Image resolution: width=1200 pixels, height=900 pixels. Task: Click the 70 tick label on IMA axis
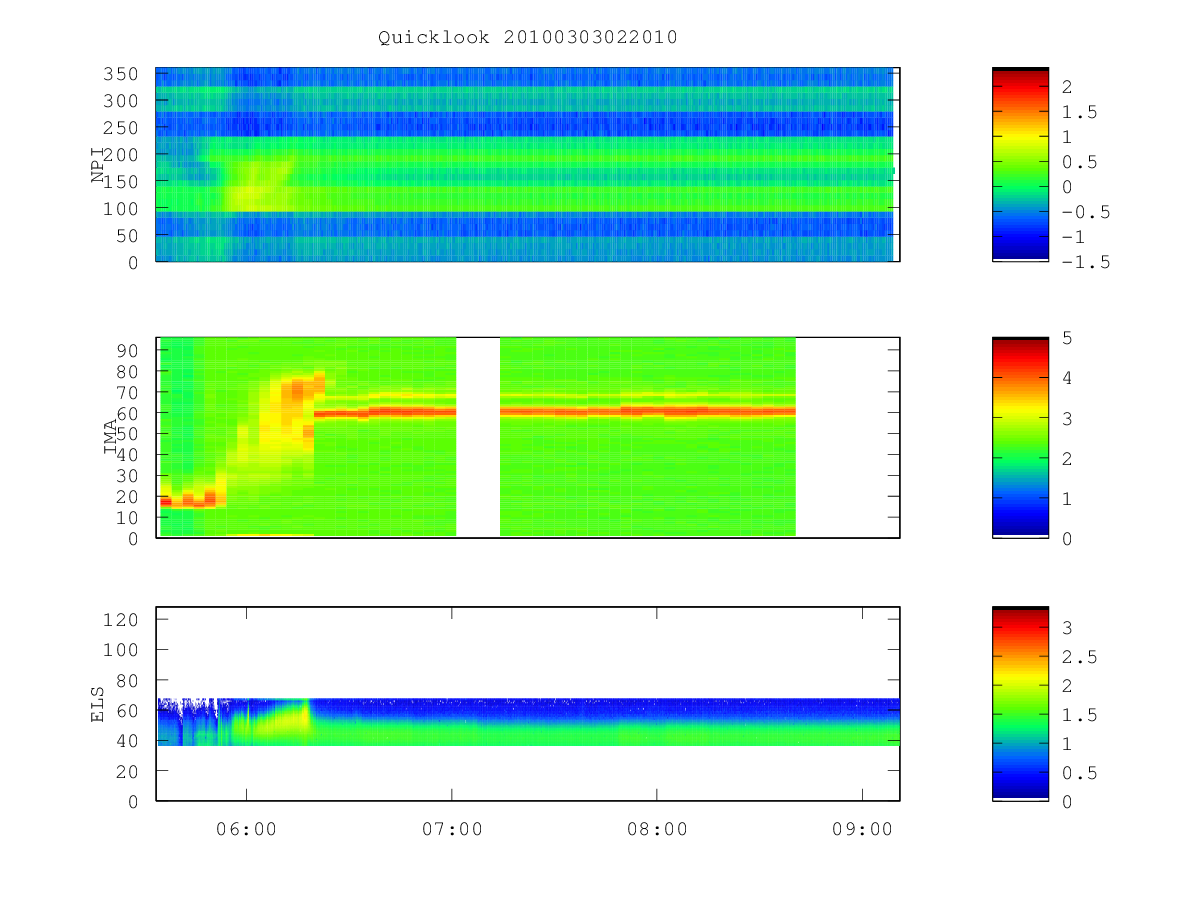click(x=129, y=392)
